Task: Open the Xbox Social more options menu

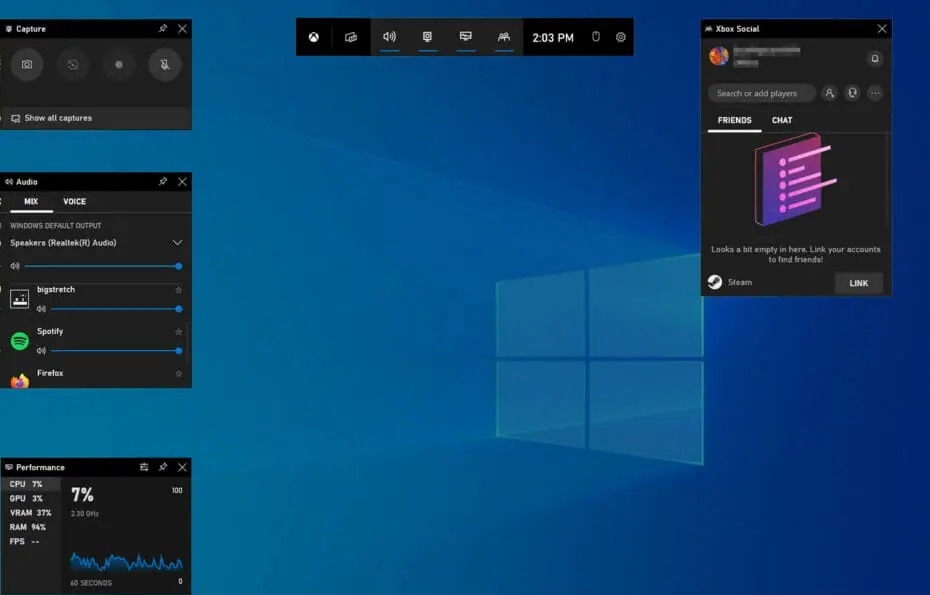Action: tap(875, 93)
